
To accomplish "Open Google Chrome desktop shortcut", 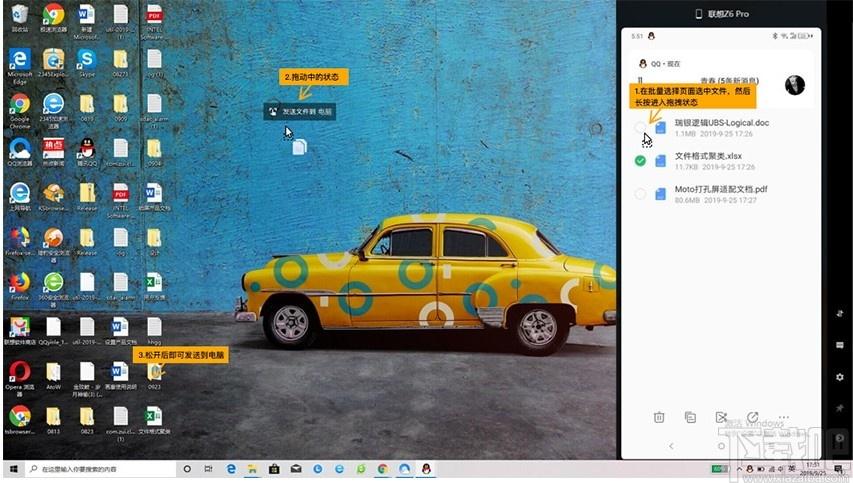I will pyautogui.click(x=19, y=105).
